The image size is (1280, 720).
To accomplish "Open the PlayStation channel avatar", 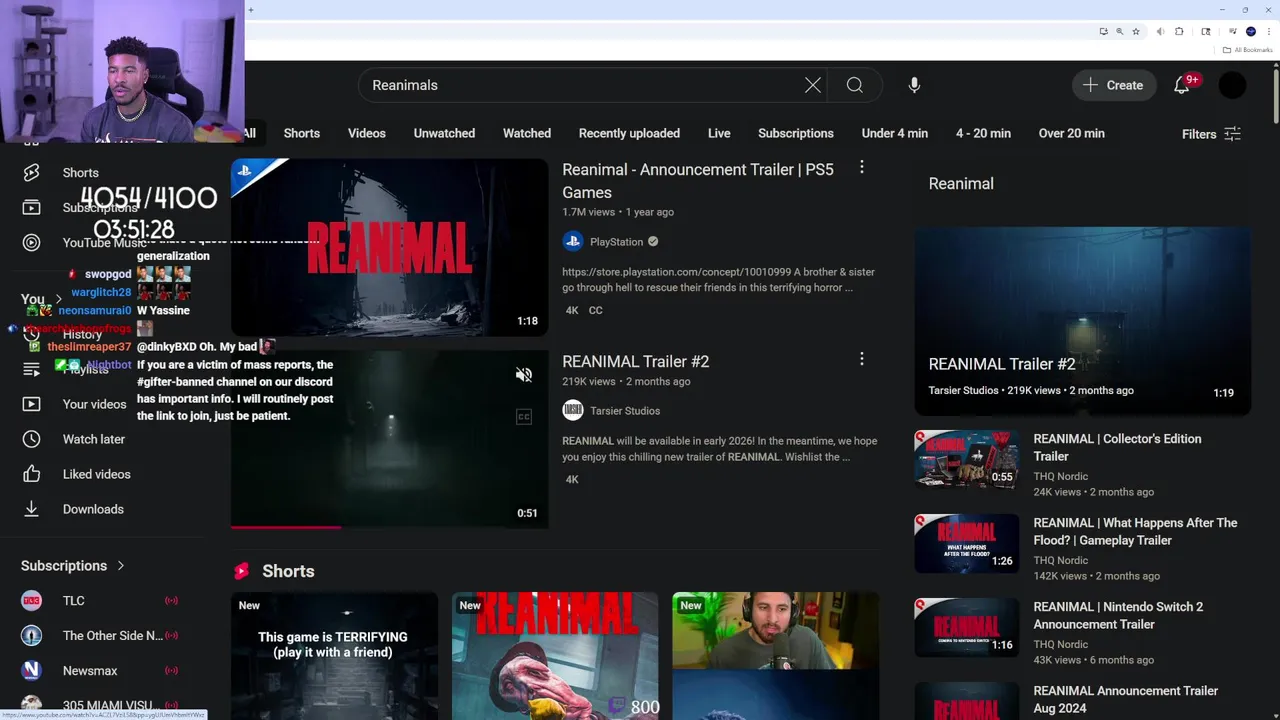I will pyautogui.click(x=573, y=241).
